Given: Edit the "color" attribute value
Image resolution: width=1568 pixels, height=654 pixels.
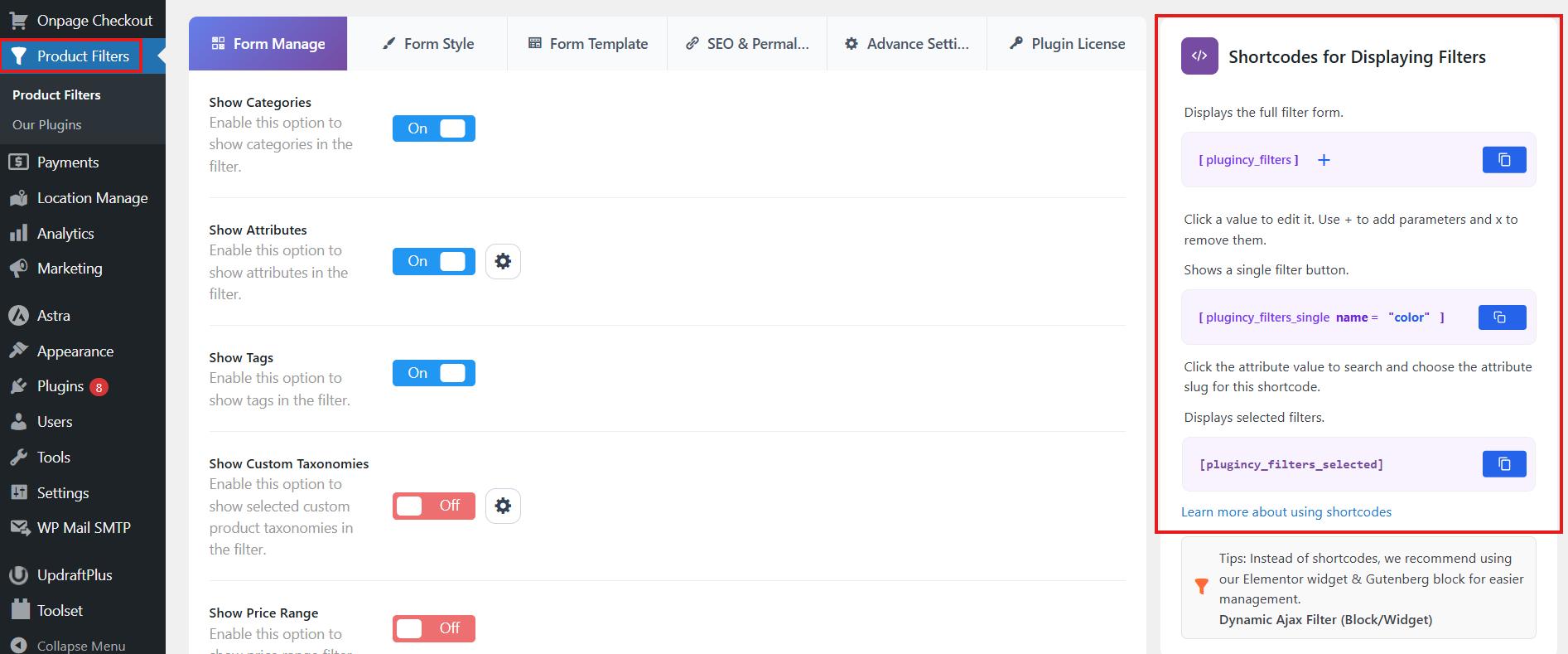Looking at the screenshot, I should tap(1409, 317).
